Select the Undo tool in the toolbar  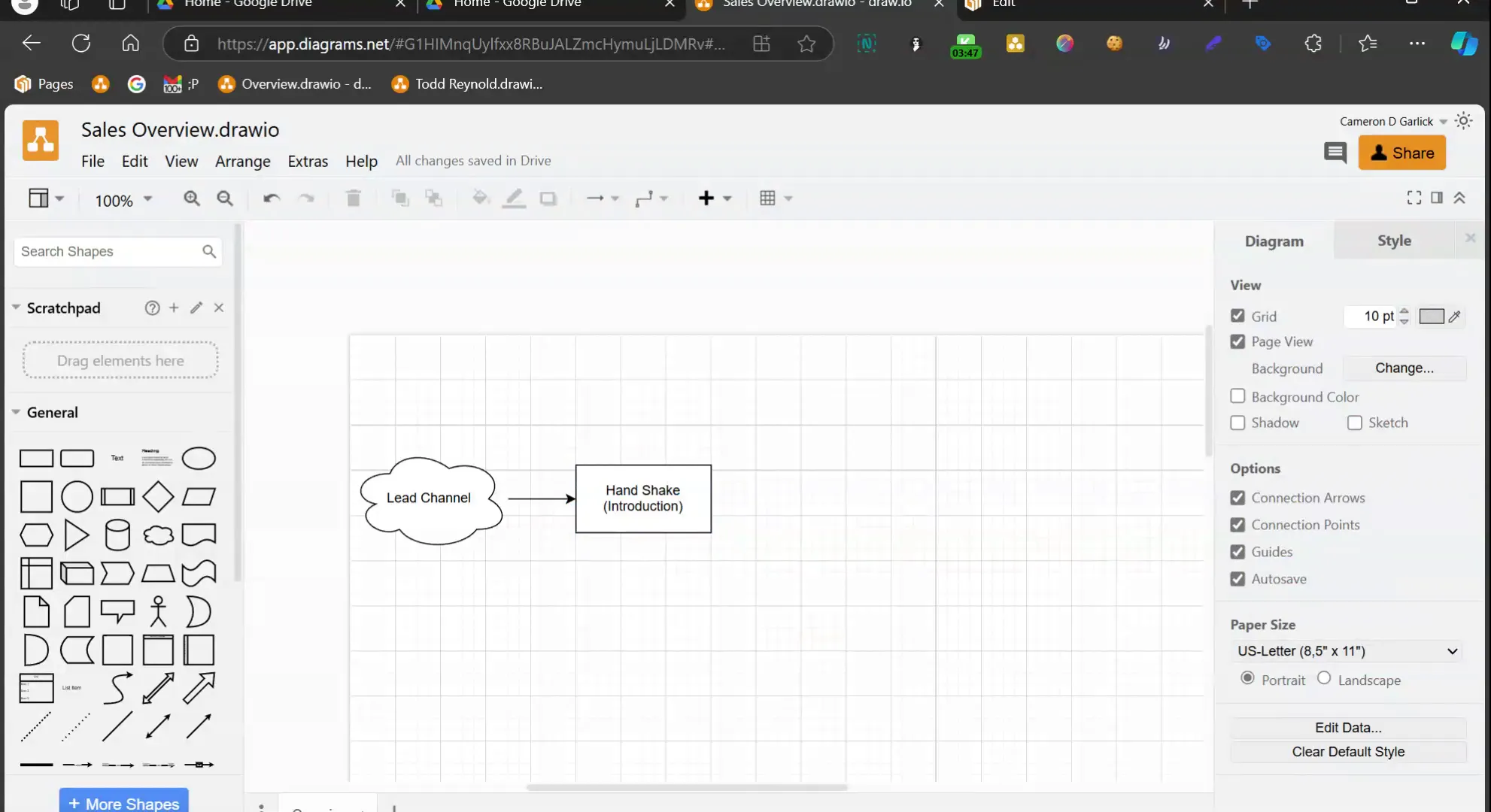pyautogui.click(x=270, y=198)
